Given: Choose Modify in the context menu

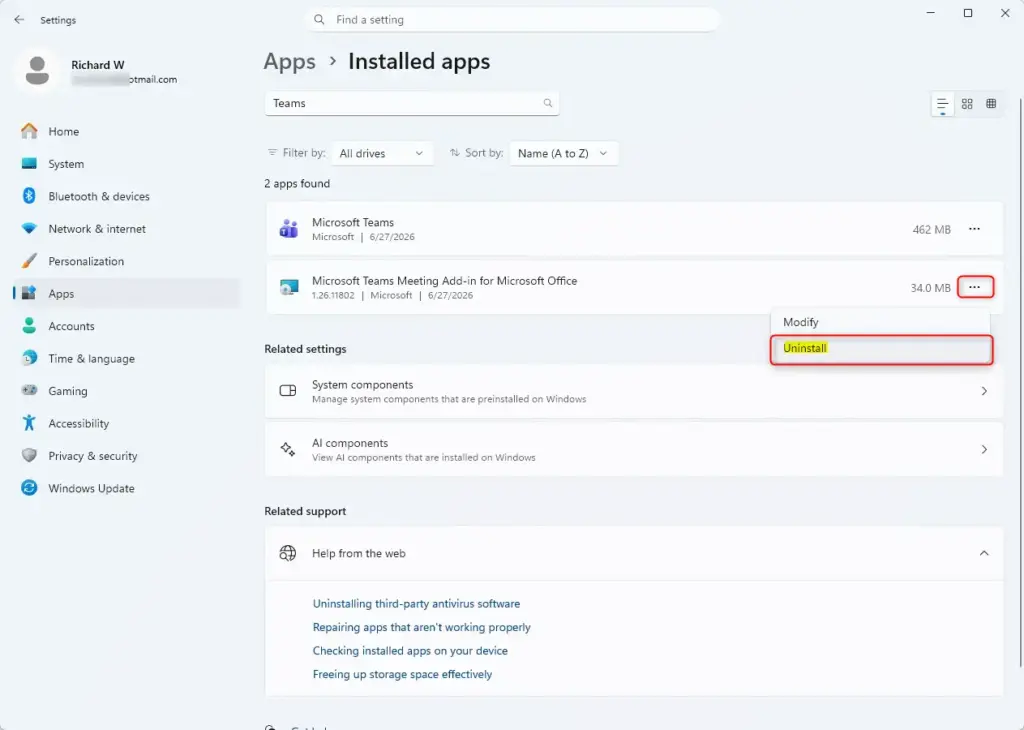Looking at the screenshot, I should [x=880, y=322].
